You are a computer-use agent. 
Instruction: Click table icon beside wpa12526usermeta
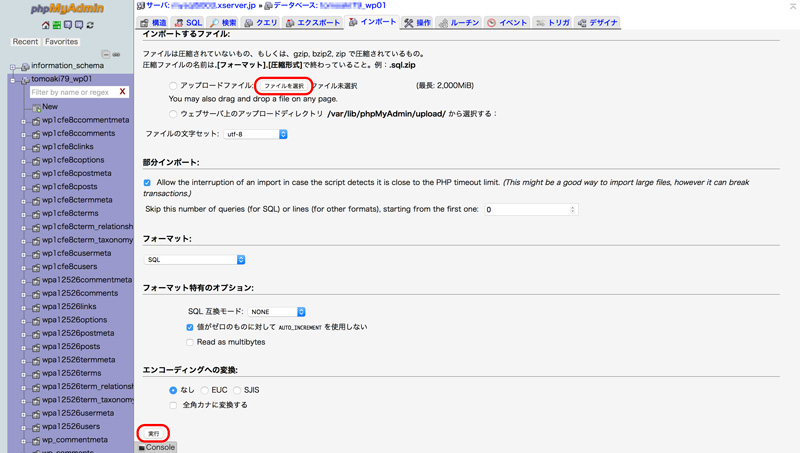click(x=36, y=414)
